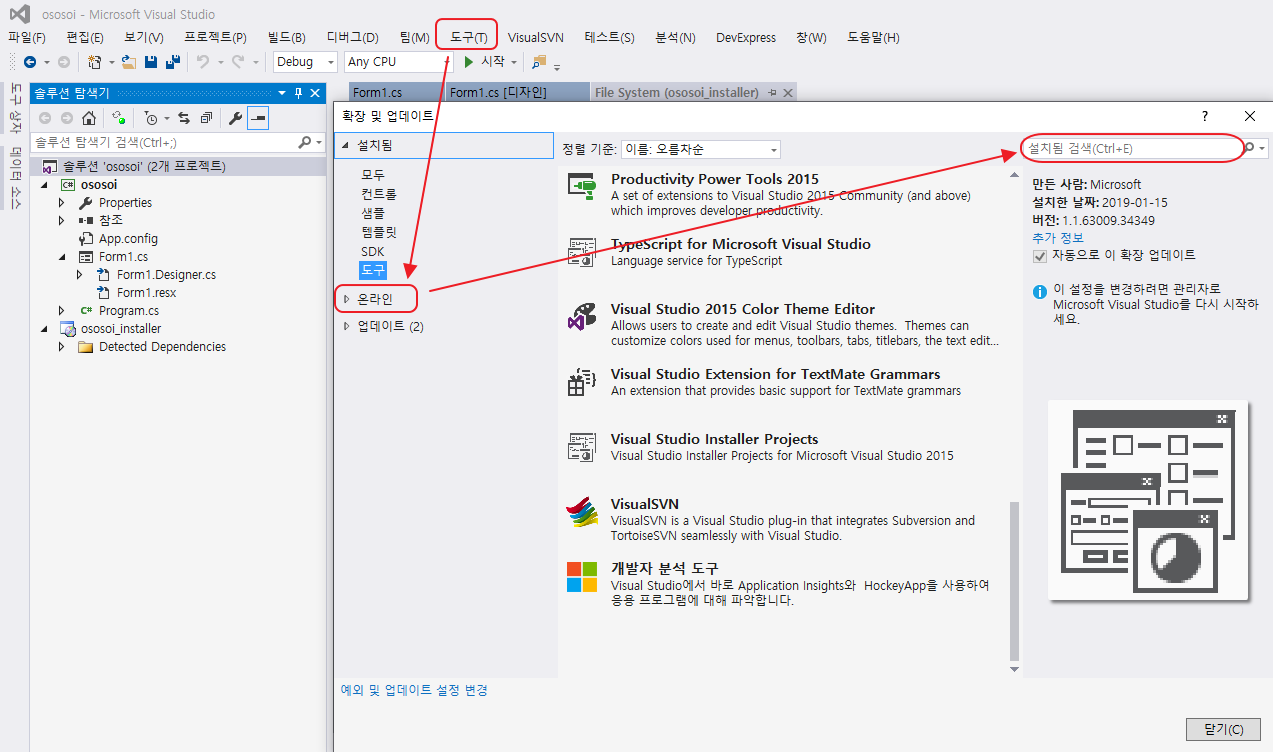Toggle the auto-update this extension checkbox
This screenshot has width=1273, height=752.
tap(1040, 256)
